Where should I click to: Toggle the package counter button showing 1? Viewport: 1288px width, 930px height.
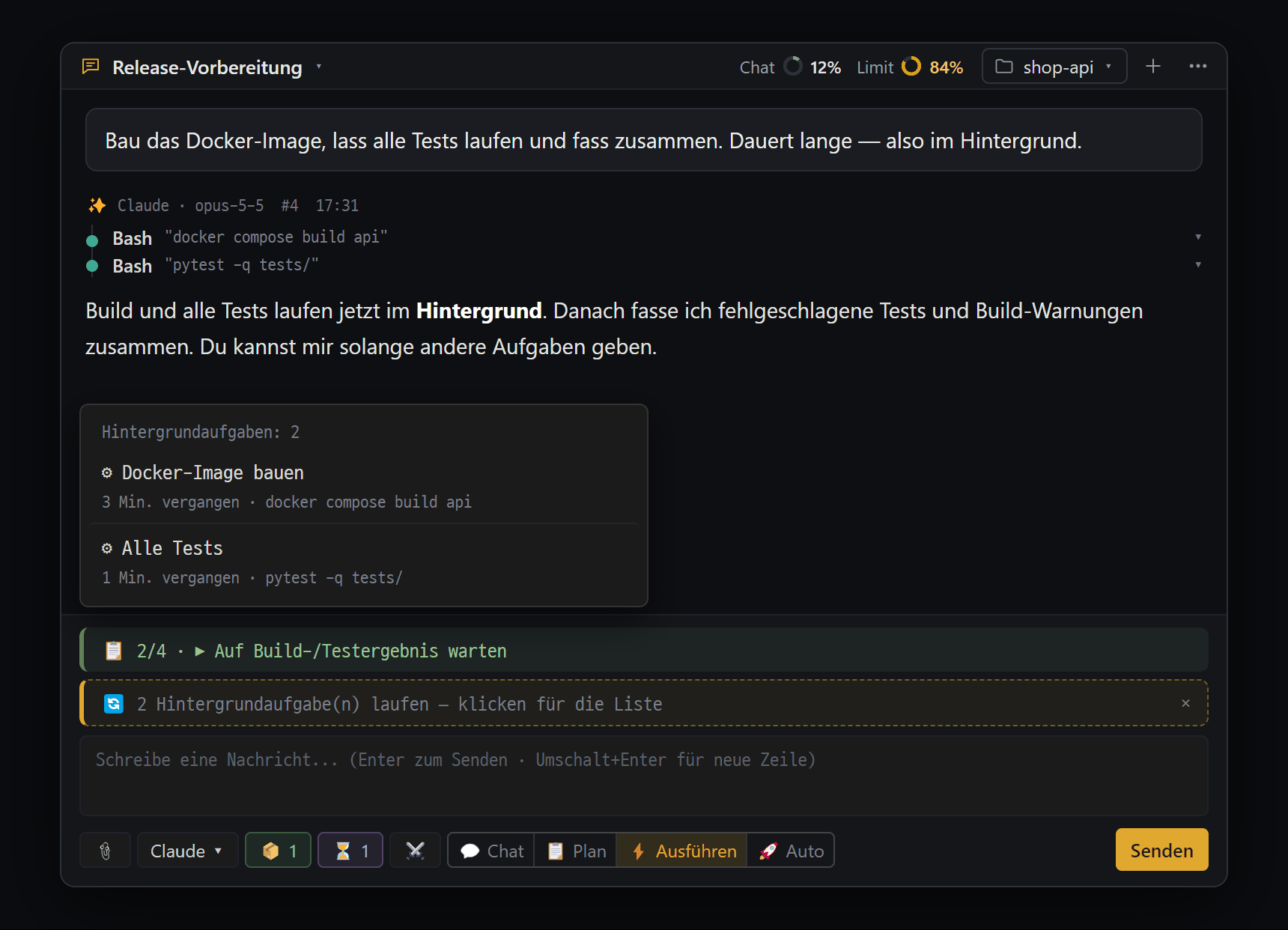(279, 851)
